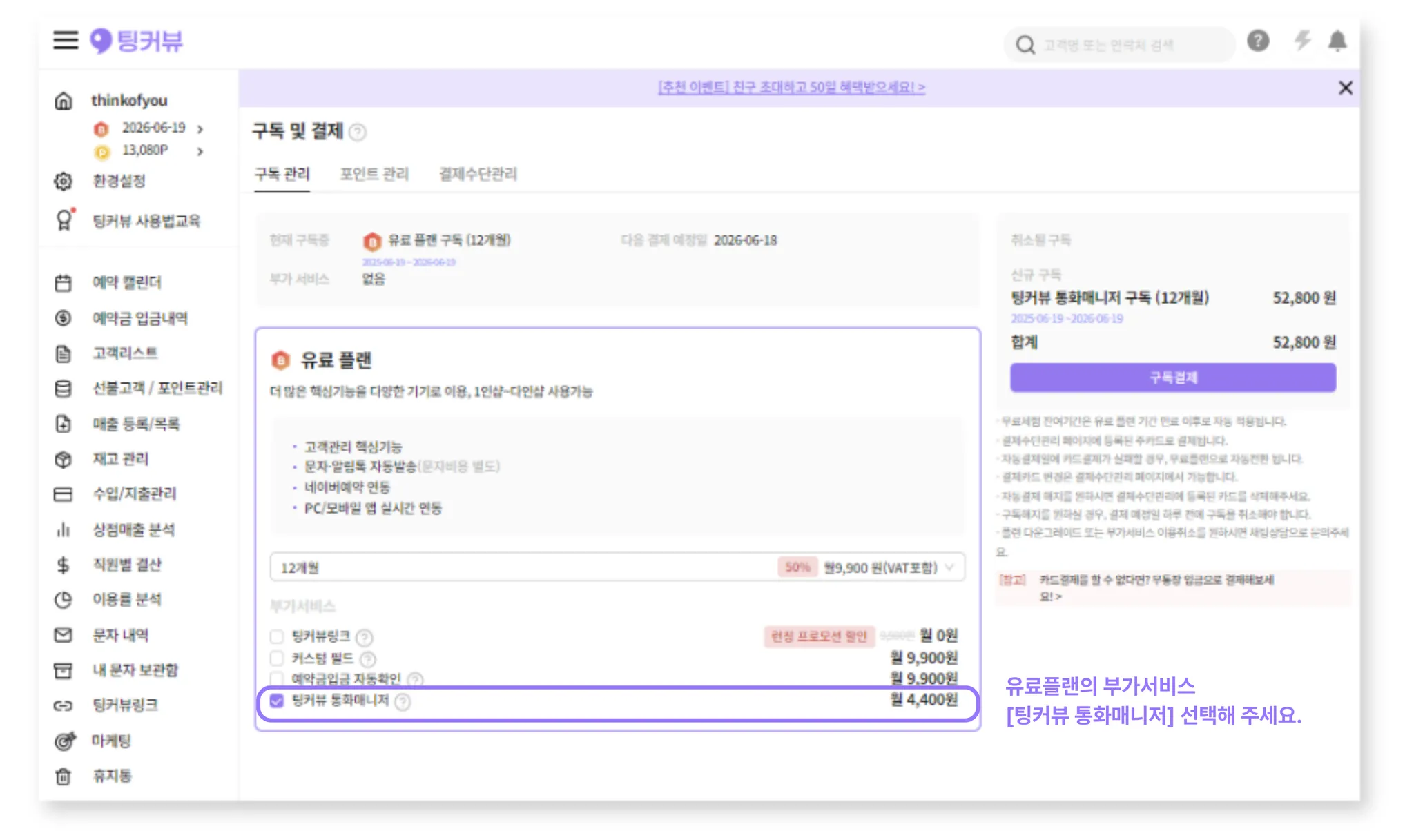Screen dimensions: 1414x840
Task: Click the help icon beside 구독 및 결제
Action: coord(358,132)
